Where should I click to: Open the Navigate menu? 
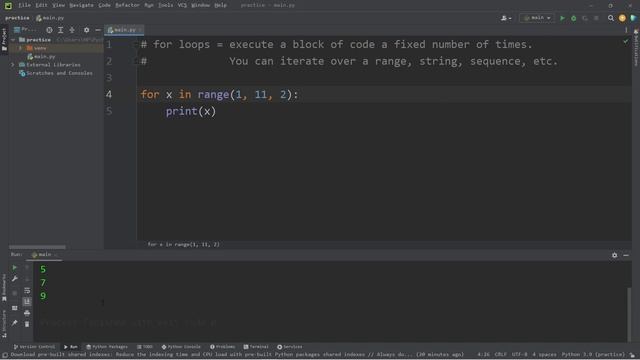click(x=81, y=5)
